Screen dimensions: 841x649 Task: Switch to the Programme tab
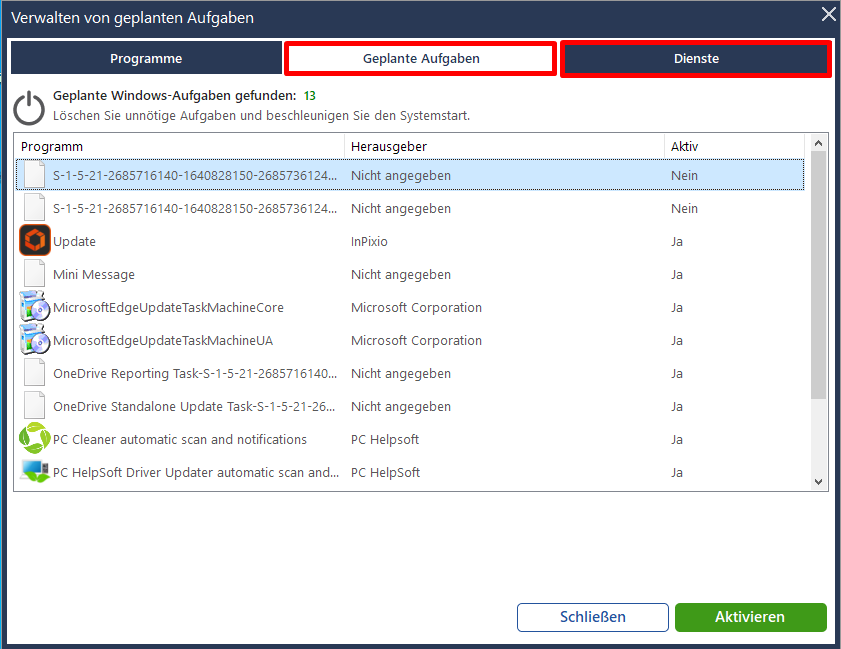[146, 58]
